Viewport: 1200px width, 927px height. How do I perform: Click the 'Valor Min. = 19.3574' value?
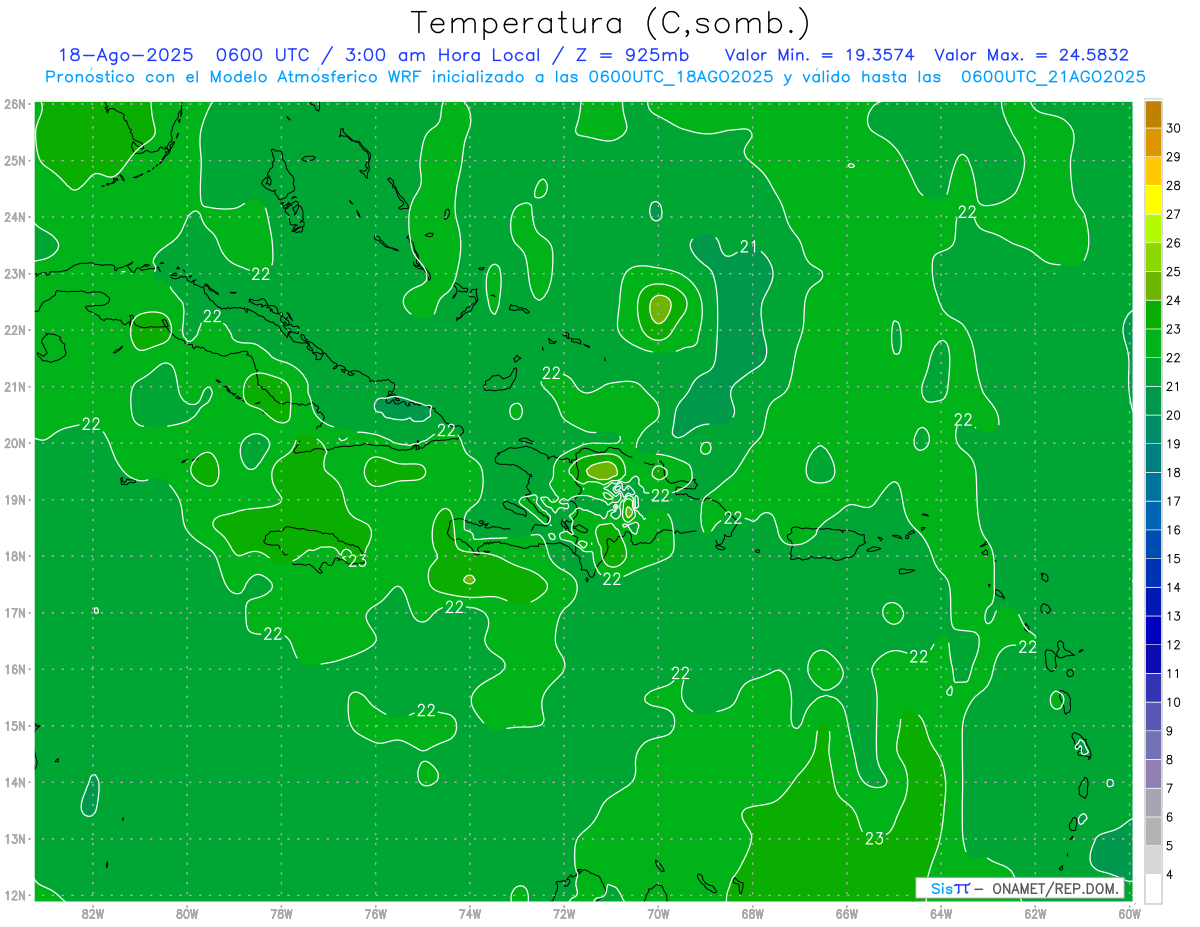click(x=820, y=55)
